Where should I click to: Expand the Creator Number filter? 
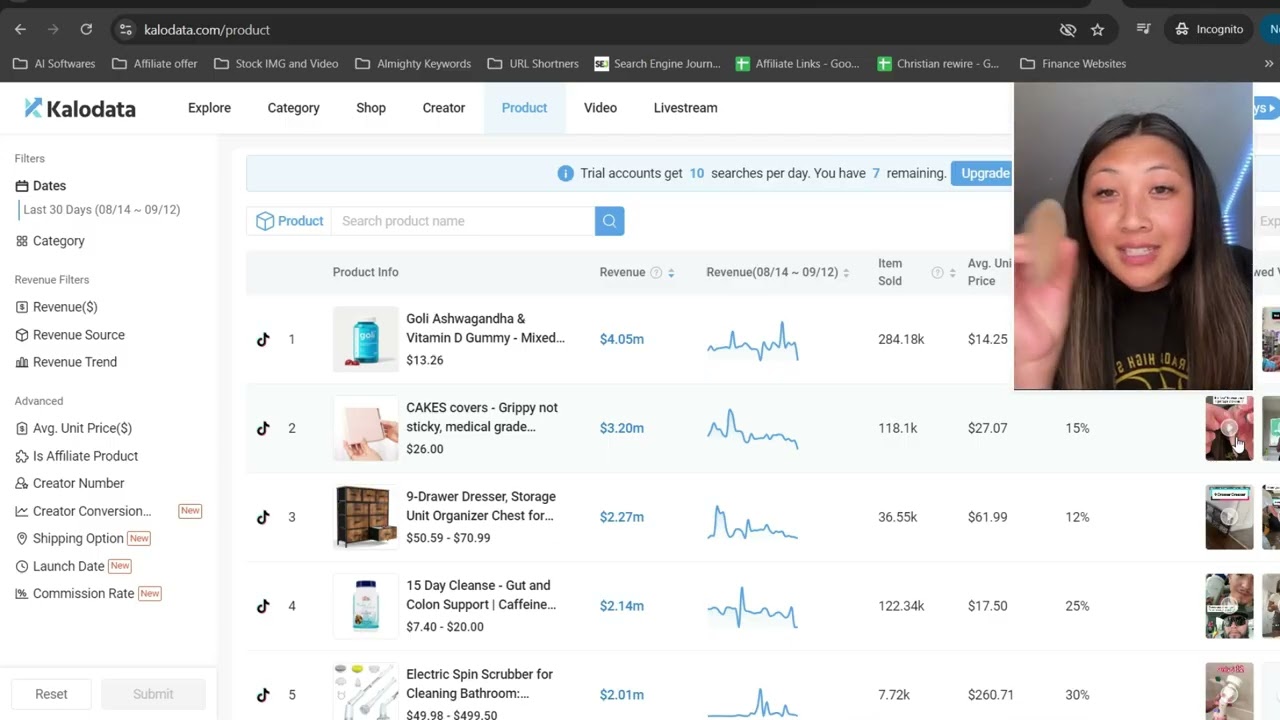(70, 483)
